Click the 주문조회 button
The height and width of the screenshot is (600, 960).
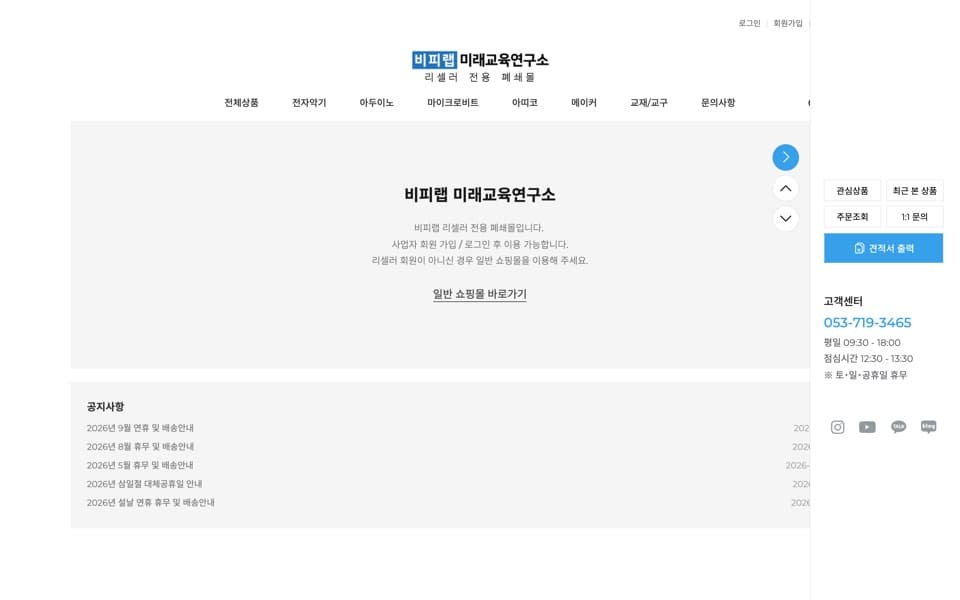point(852,217)
